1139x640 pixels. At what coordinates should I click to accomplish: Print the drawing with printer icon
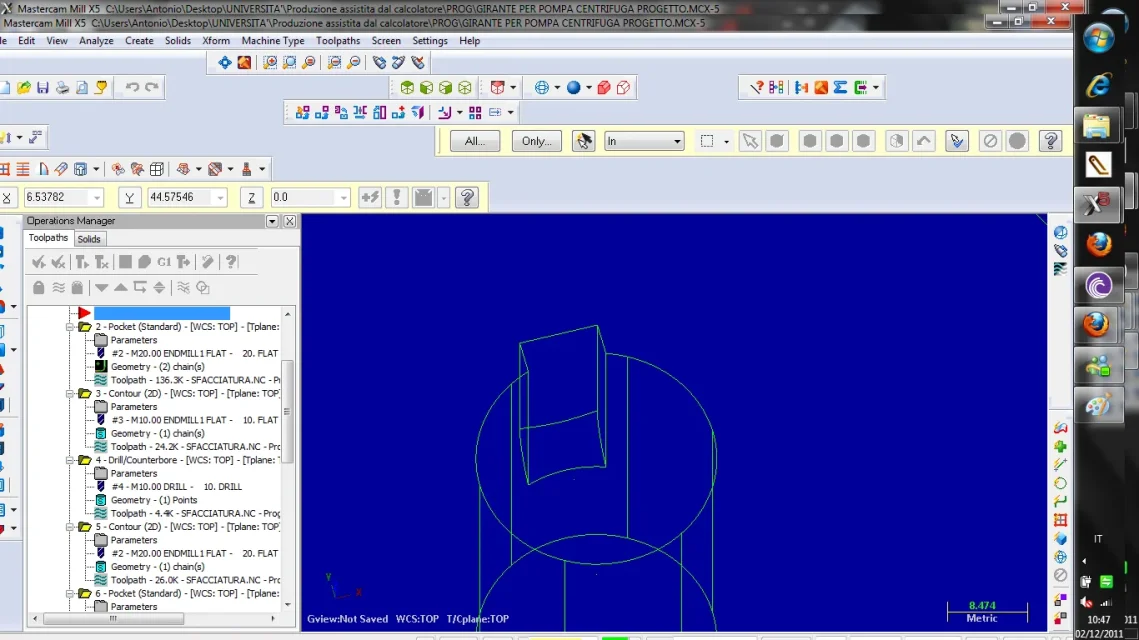(62, 87)
